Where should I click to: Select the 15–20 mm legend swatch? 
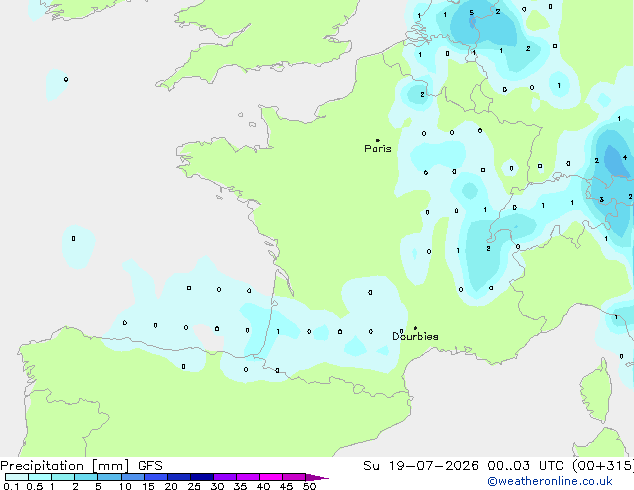click(156, 477)
